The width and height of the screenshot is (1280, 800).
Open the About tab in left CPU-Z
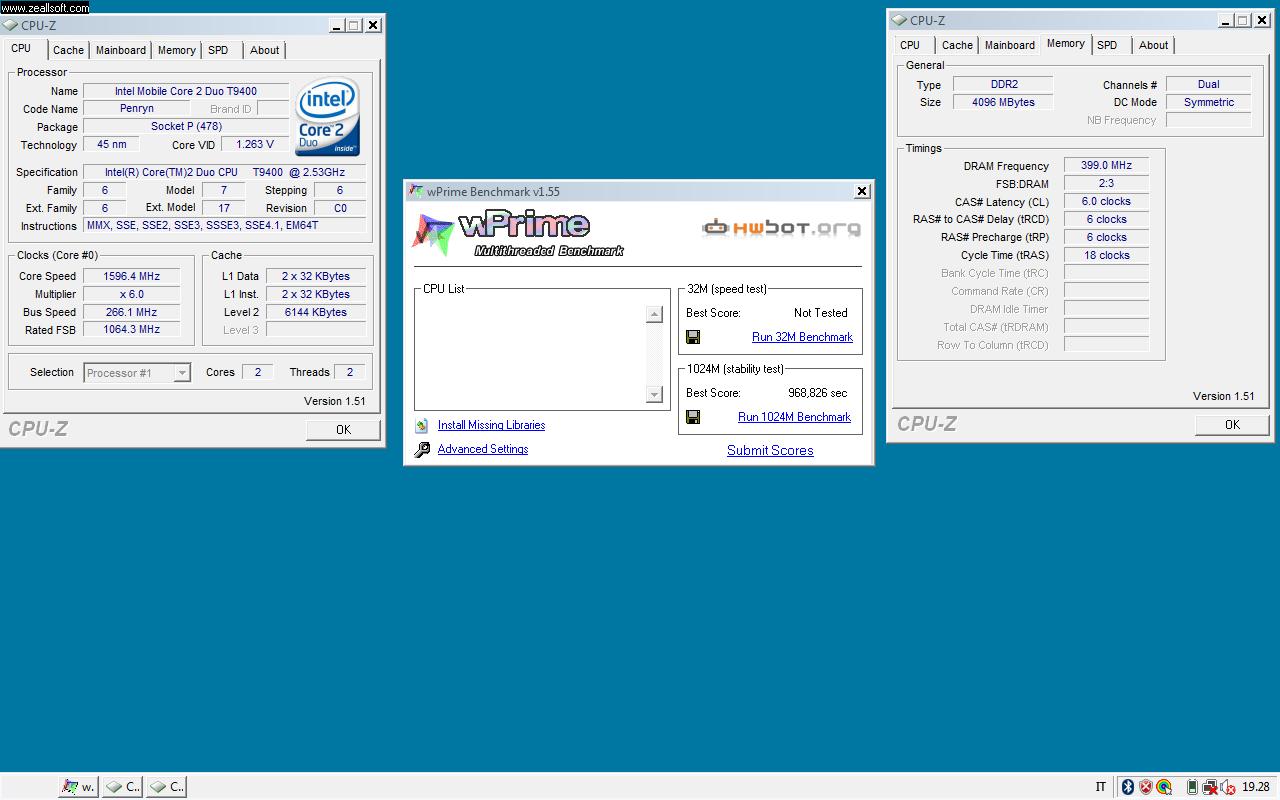265,50
